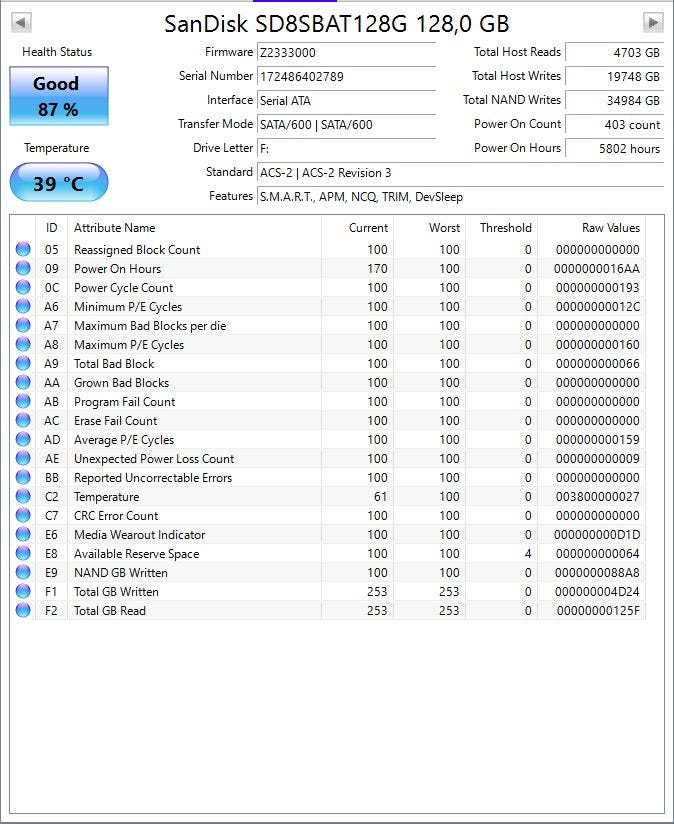The height and width of the screenshot is (824, 674).
Task: Click the status orb for Program Fail Count
Action: tap(23, 401)
